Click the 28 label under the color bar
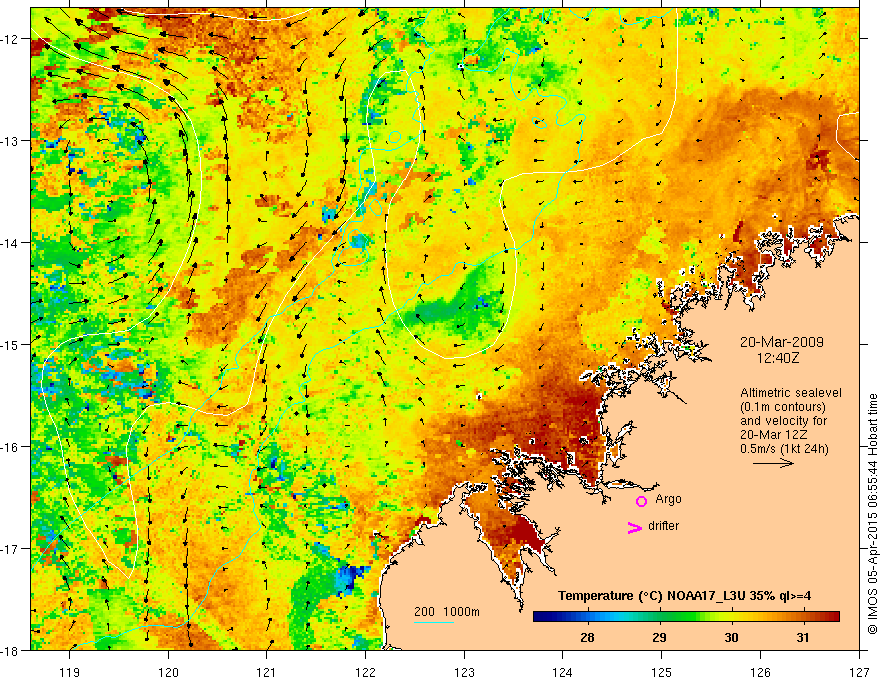 588,638
